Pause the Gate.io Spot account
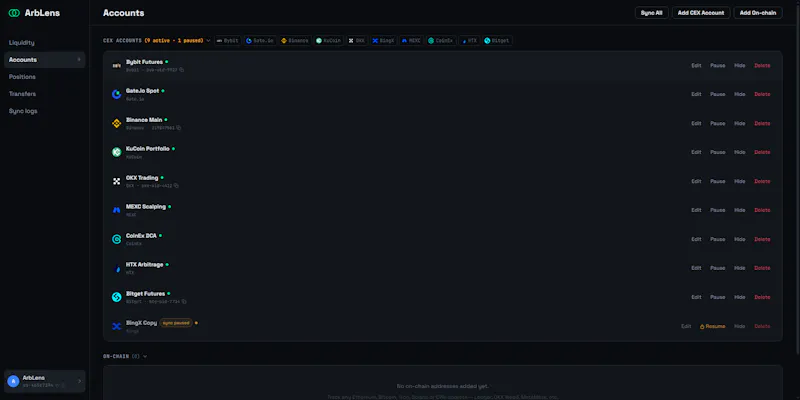This screenshot has height=400, width=800. click(x=717, y=94)
